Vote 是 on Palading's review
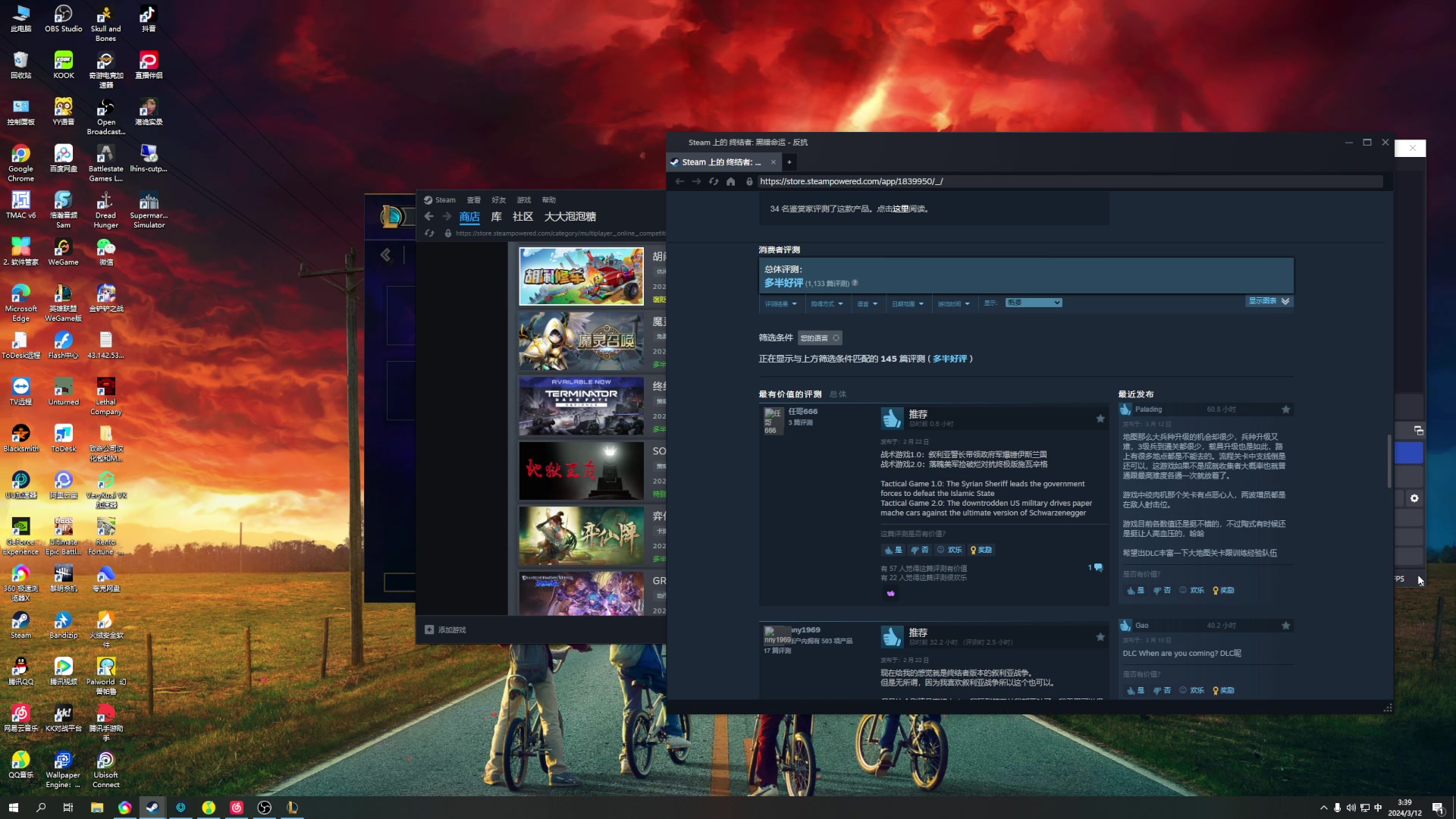 [1135, 590]
